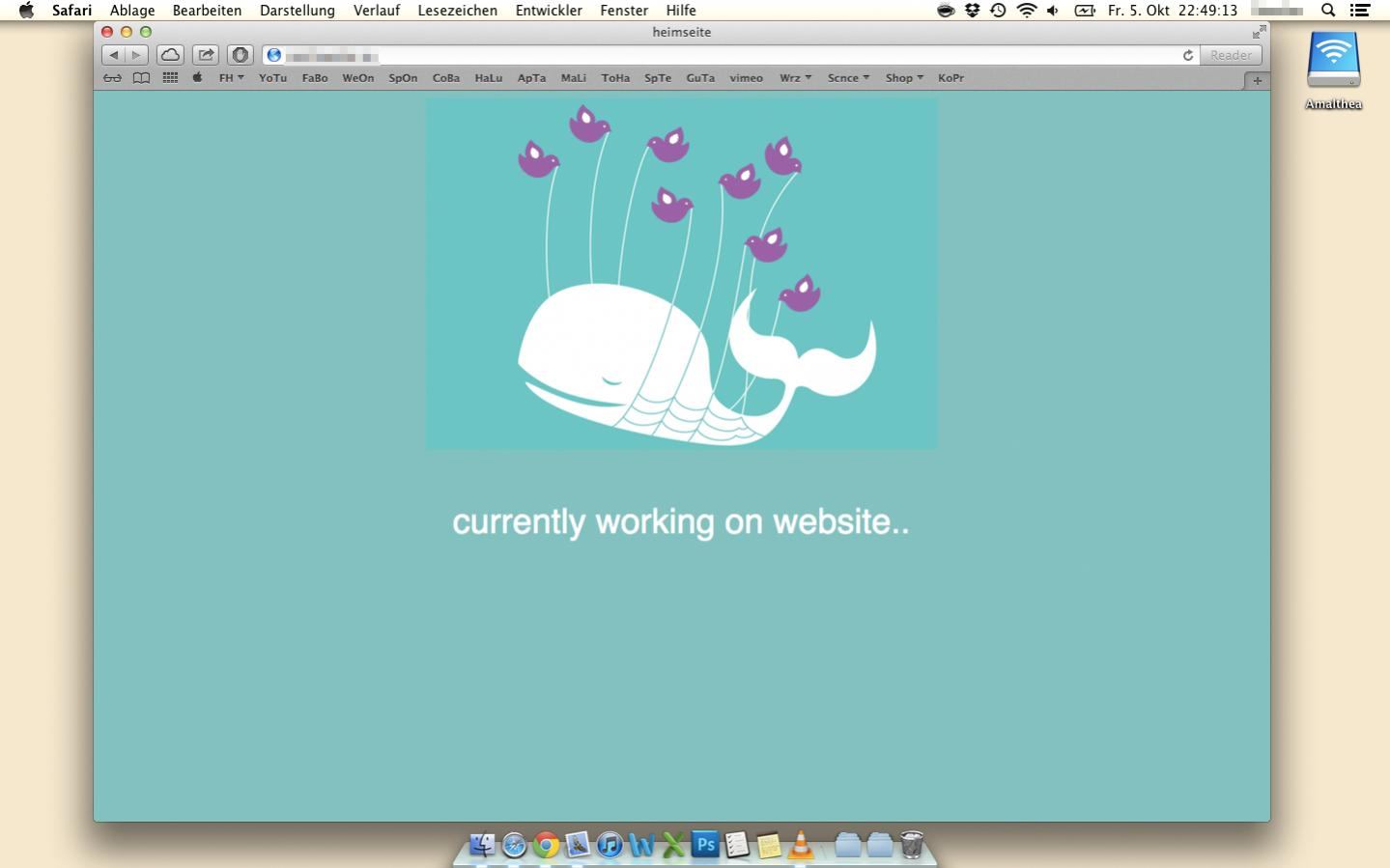Viewport: 1390px width, 868px height.
Task: Open the Bearbeiten menu
Action: coord(207,11)
